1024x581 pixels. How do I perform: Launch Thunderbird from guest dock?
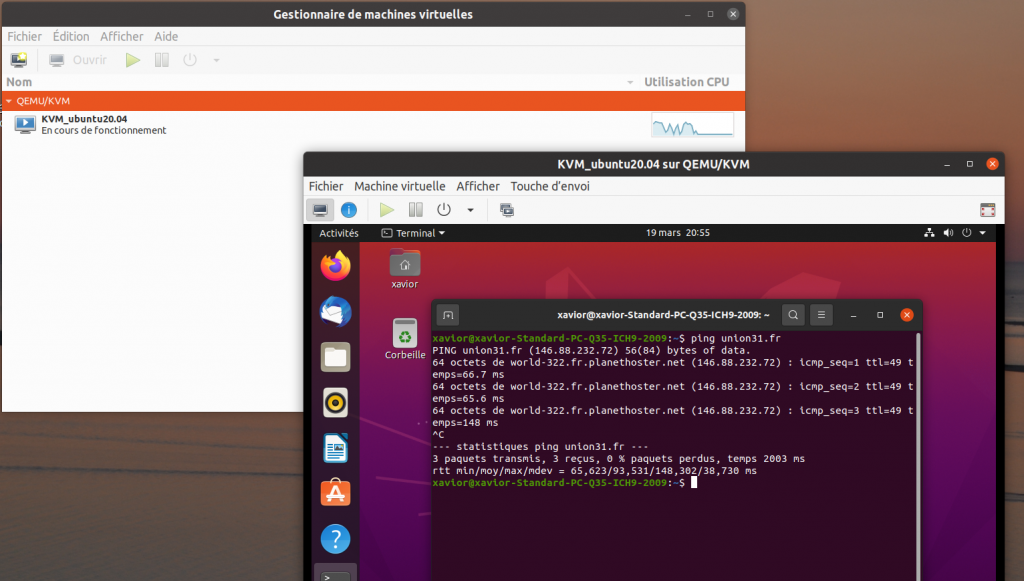point(336,311)
